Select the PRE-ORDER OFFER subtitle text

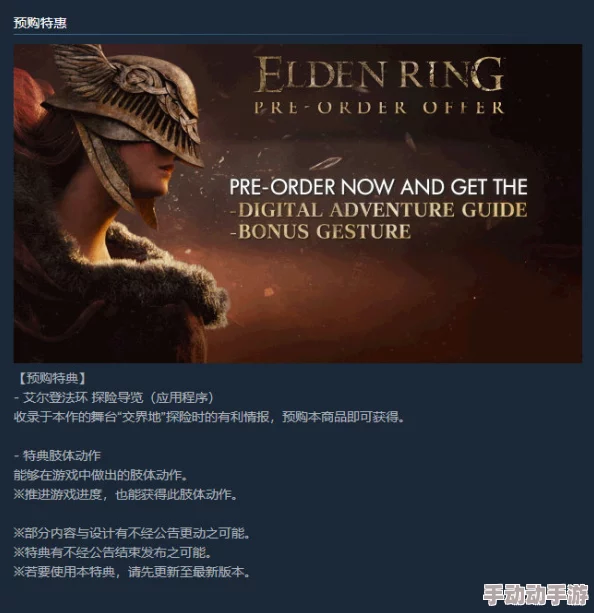coord(379,108)
